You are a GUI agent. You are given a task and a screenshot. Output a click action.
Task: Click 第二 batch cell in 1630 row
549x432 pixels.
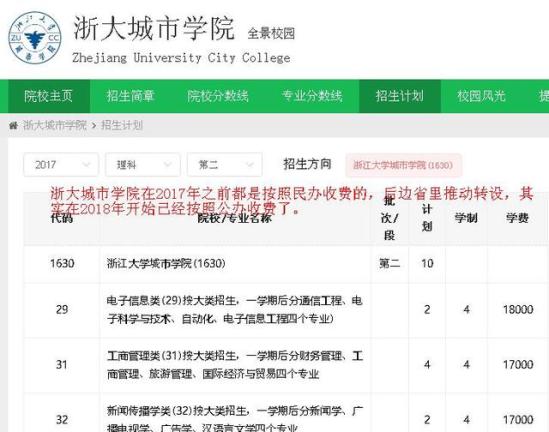point(389,263)
